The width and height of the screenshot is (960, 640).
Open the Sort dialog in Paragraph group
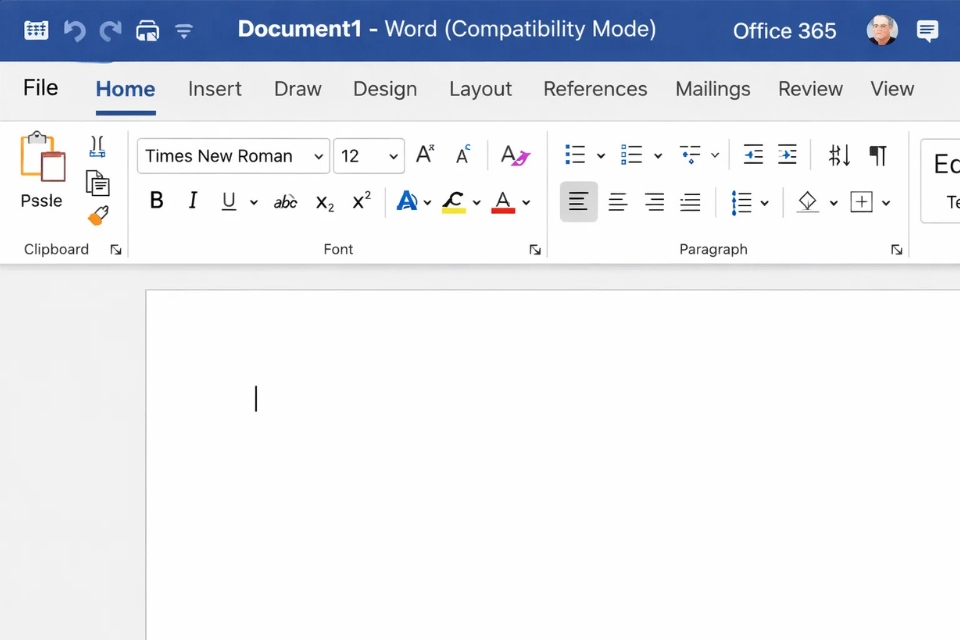coord(838,154)
